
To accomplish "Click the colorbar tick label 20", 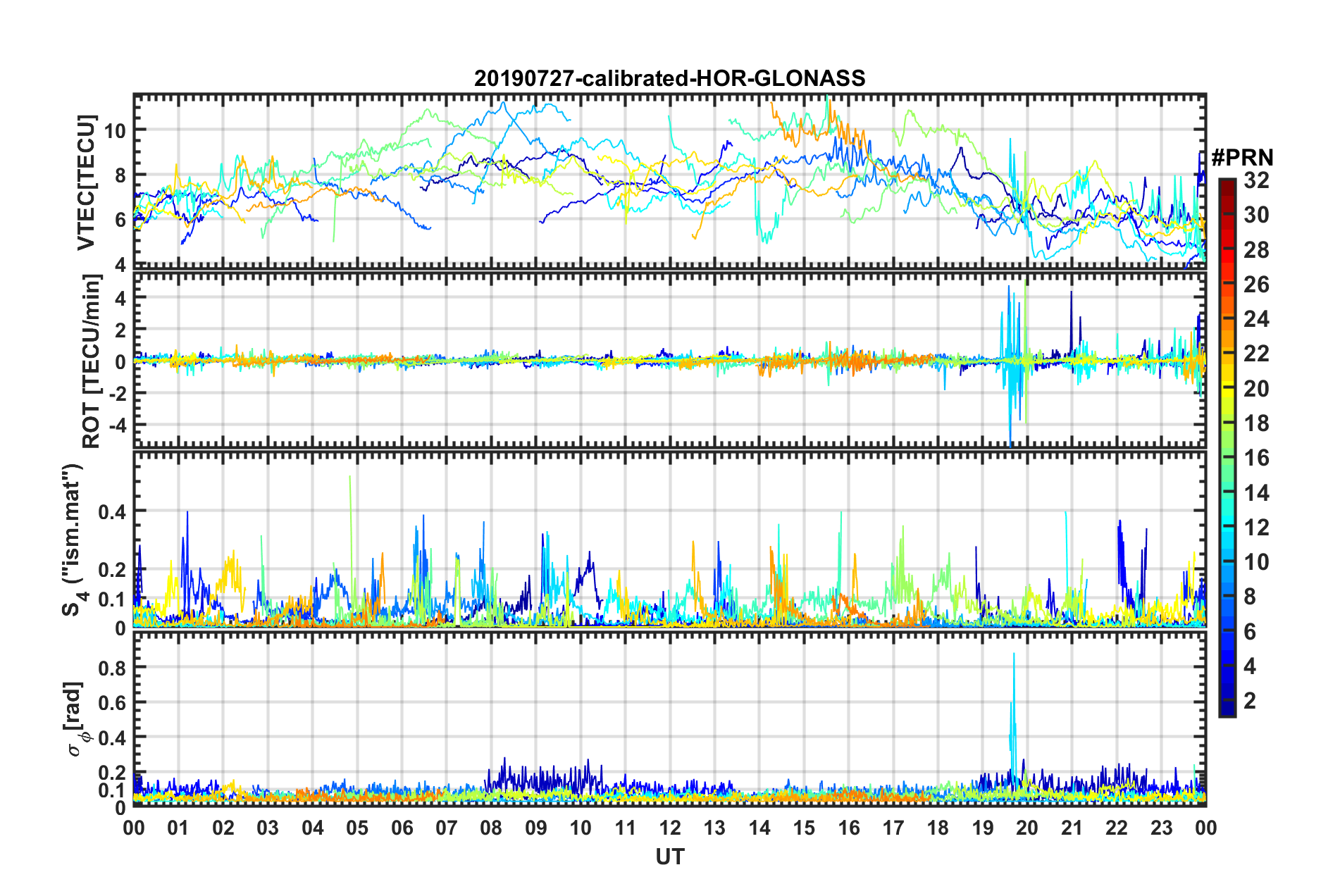I will [x=1256, y=388].
